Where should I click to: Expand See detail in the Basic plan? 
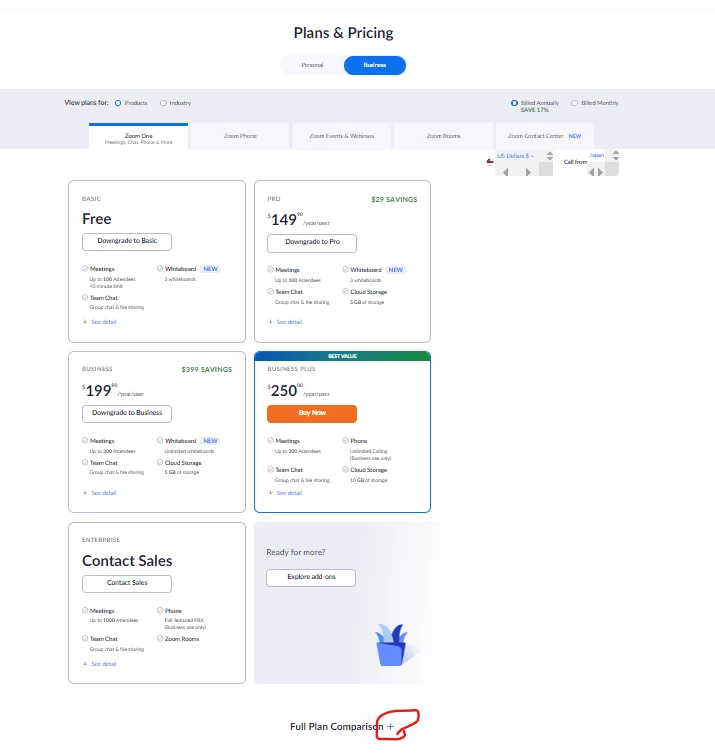[104, 322]
